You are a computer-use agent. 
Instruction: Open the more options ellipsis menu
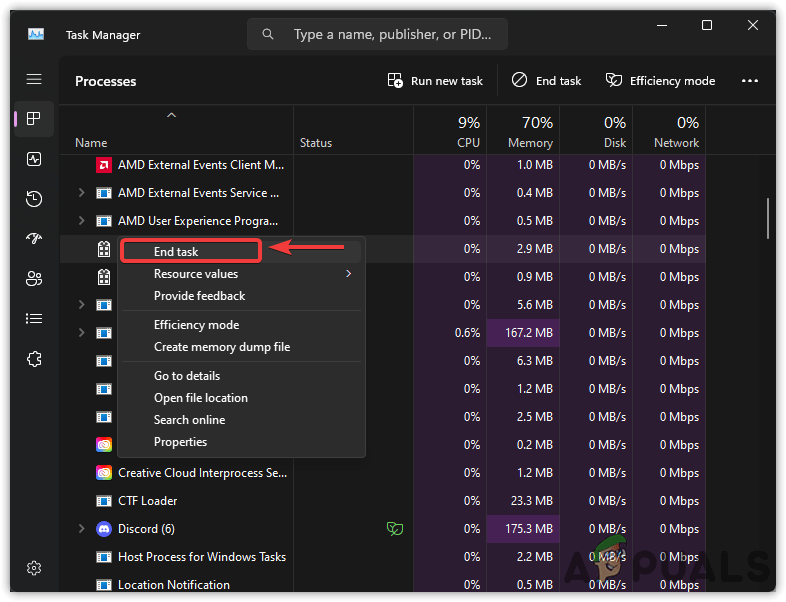pos(750,81)
